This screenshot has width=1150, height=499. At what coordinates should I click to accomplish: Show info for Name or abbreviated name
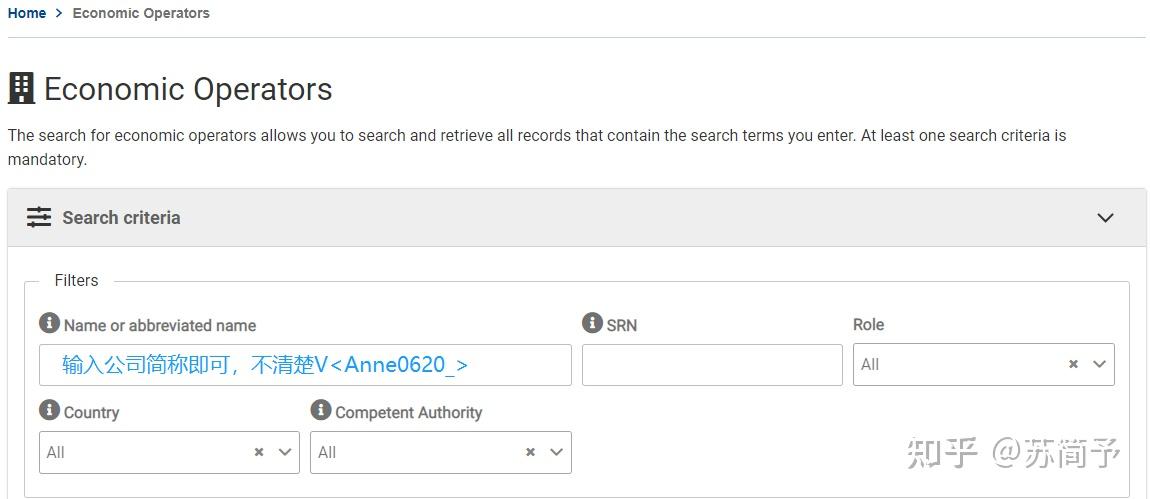click(49, 323)
